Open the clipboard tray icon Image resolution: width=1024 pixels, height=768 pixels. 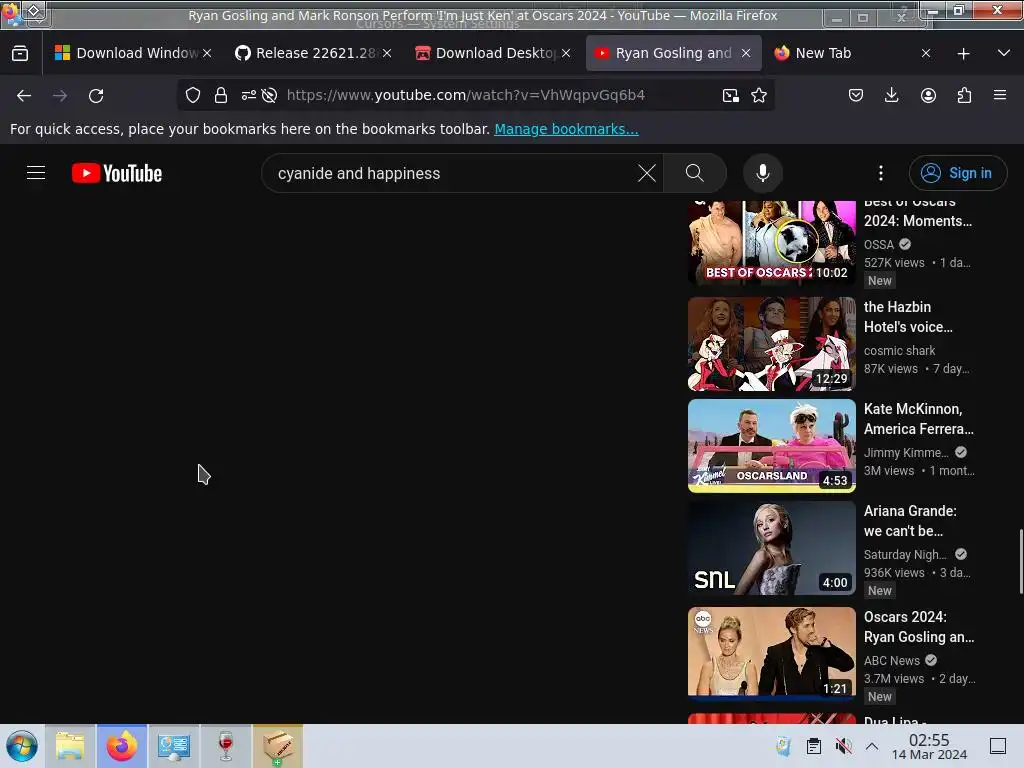(814, 746)
